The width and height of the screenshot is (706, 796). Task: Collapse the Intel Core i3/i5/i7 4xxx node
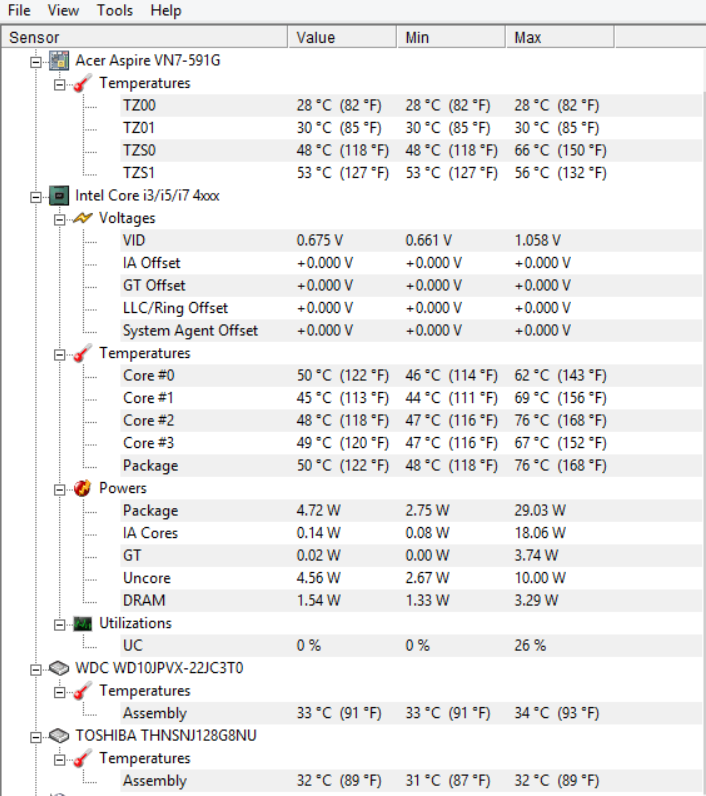point(36,197)
